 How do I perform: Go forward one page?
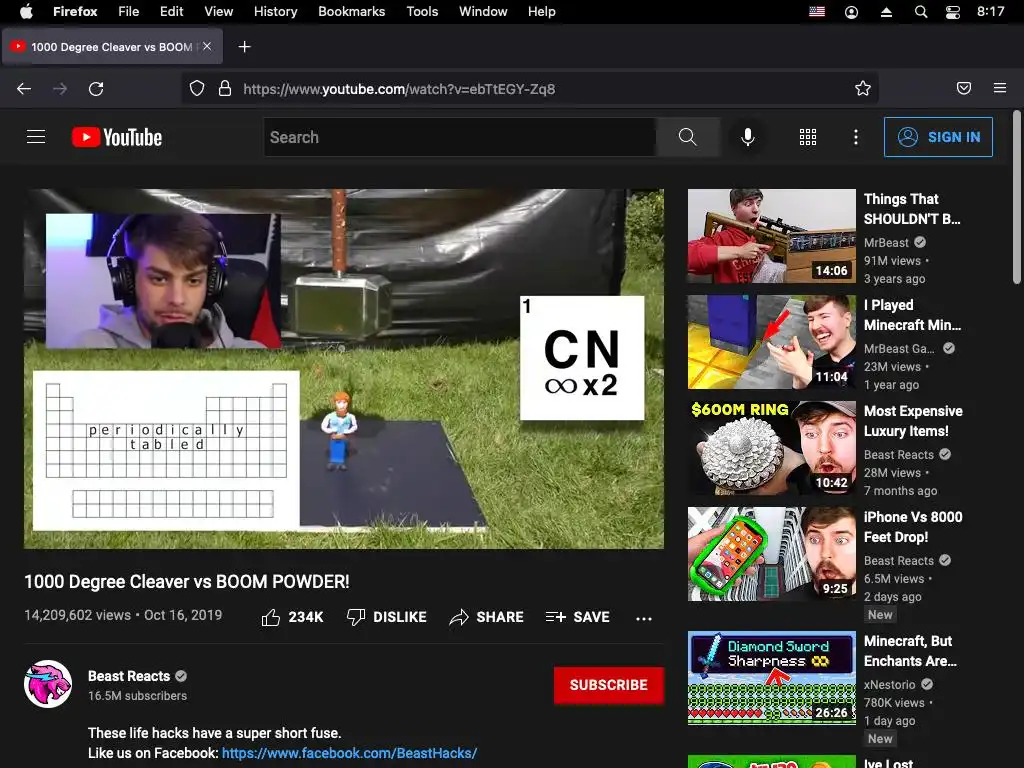pyautogui.click(x=60, y=89)
